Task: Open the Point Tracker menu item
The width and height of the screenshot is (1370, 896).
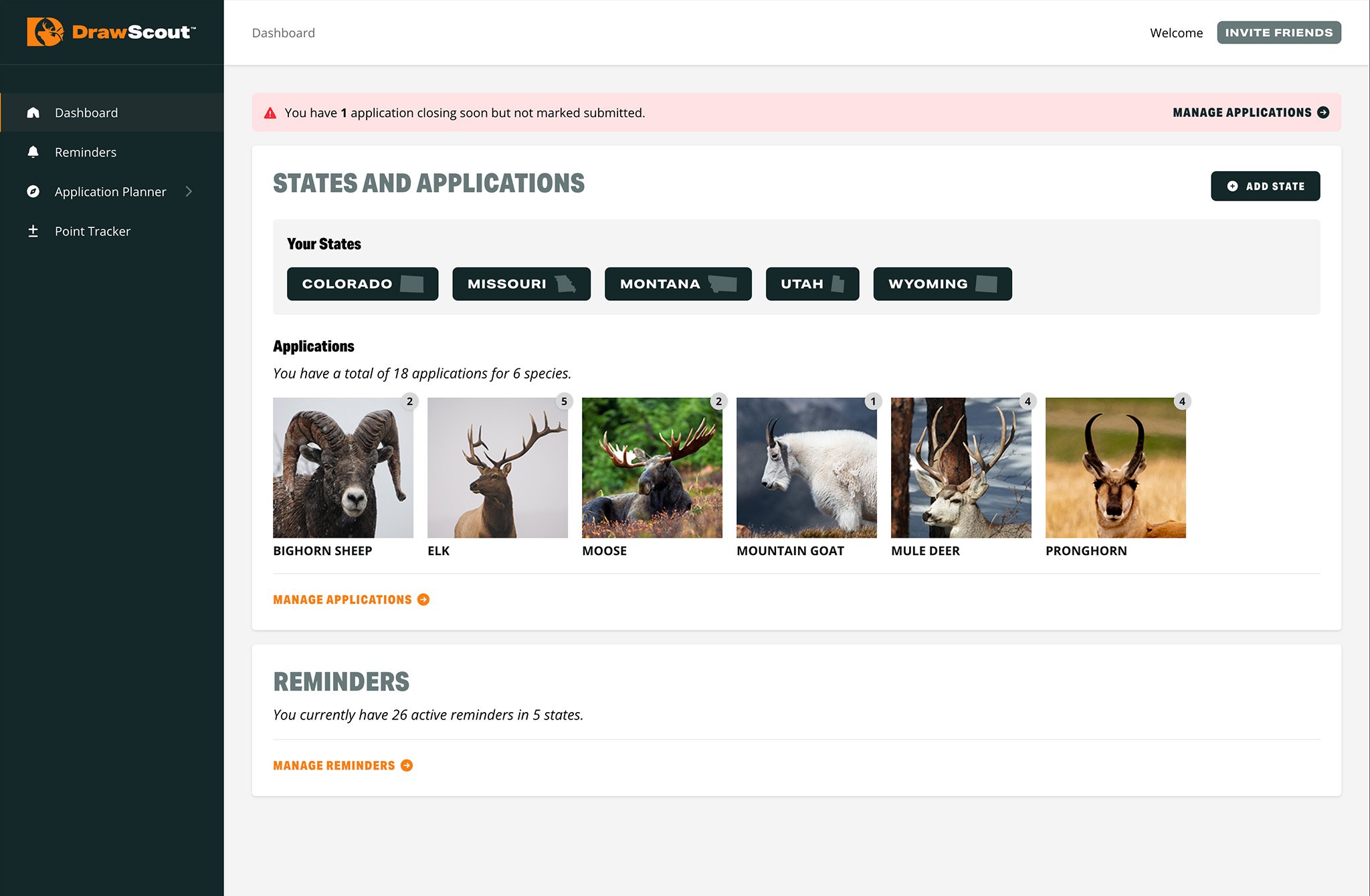Action: click(x=92, y=231)
